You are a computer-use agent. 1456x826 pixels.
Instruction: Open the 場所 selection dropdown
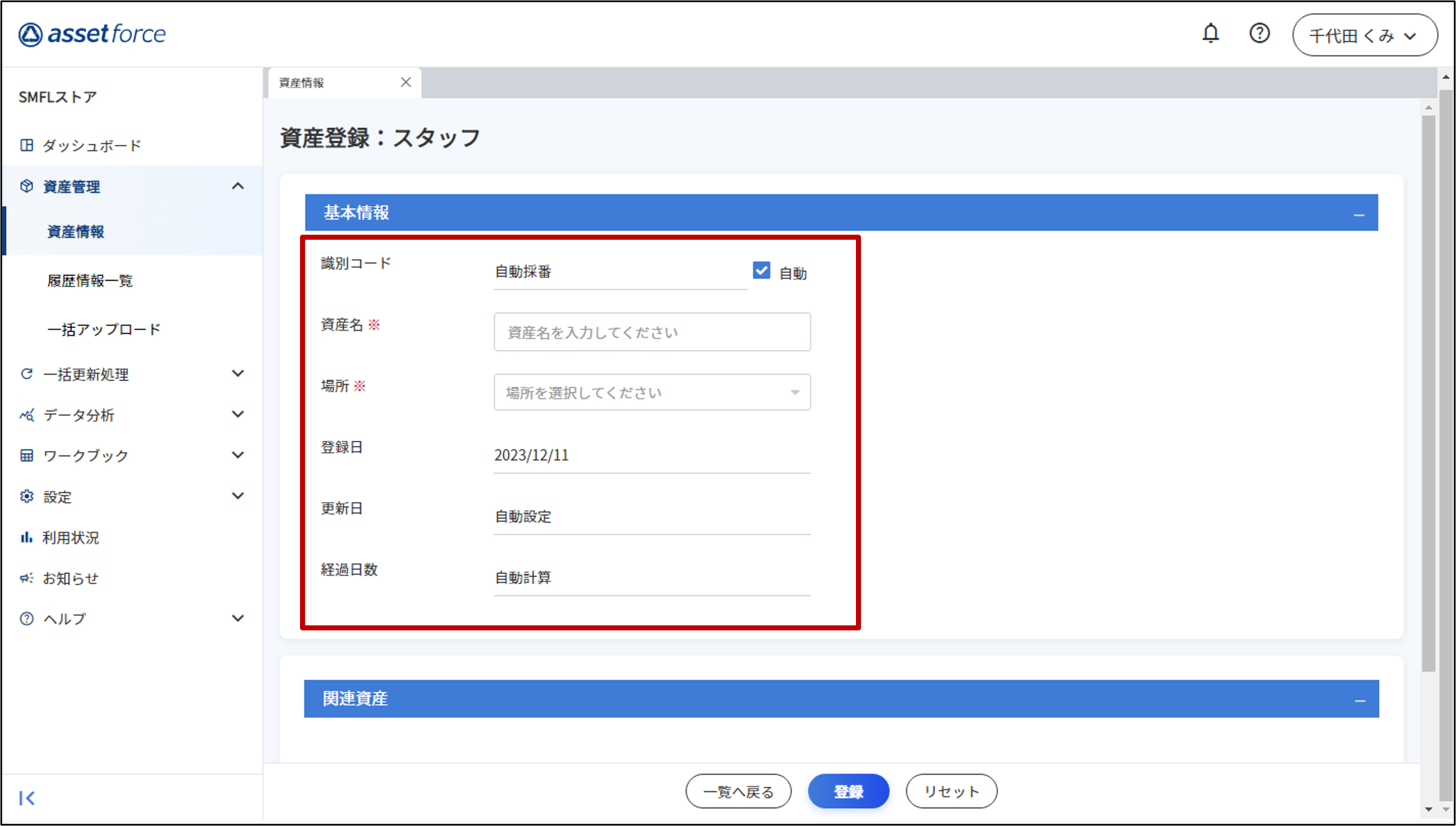click(652, 392)
